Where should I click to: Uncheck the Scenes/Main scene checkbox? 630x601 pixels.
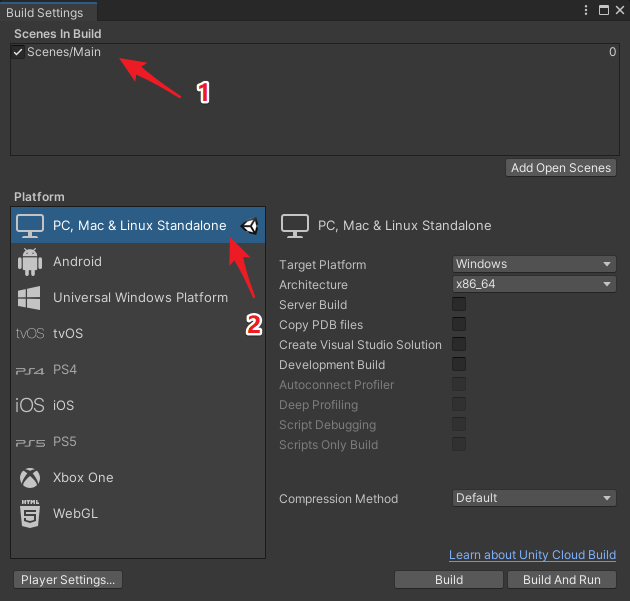18,52
